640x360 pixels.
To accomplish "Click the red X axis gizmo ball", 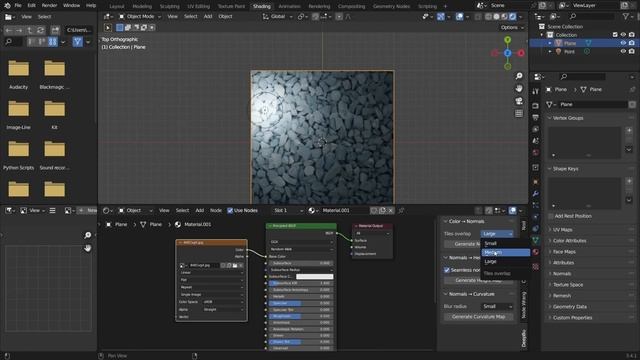I will click(521, 53).
